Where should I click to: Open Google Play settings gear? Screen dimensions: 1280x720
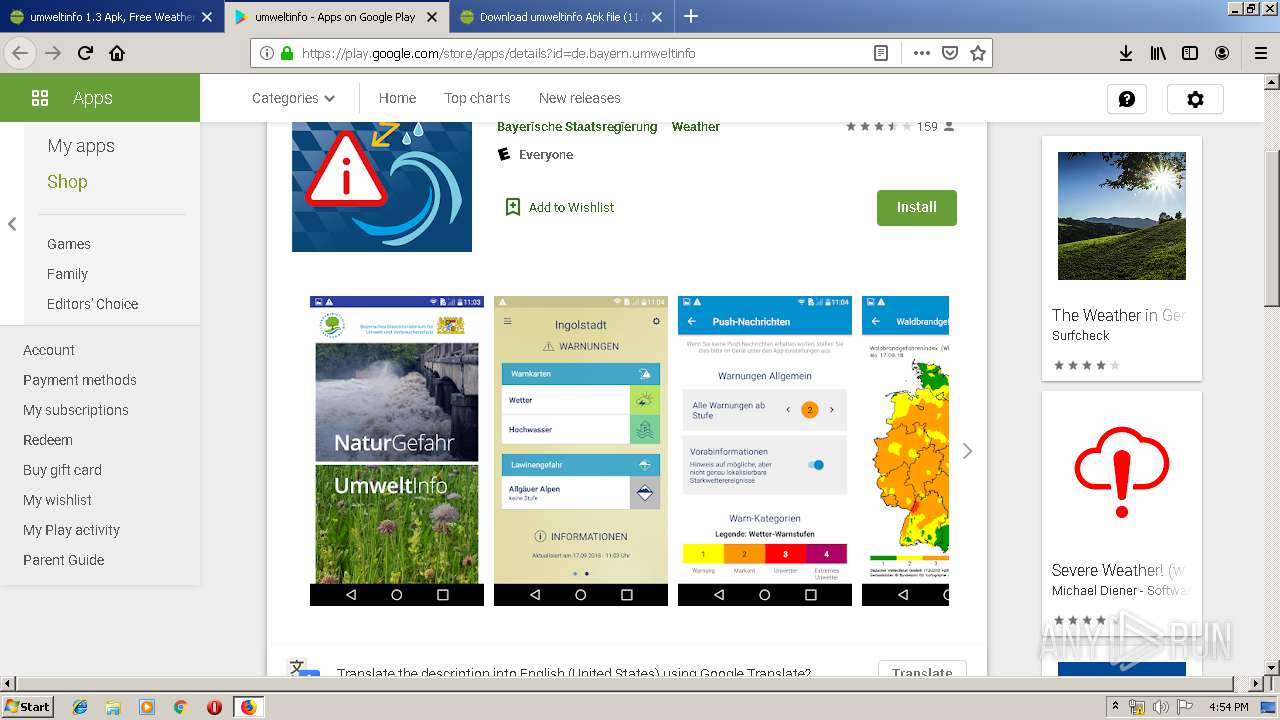click(x=1195, y=99)
